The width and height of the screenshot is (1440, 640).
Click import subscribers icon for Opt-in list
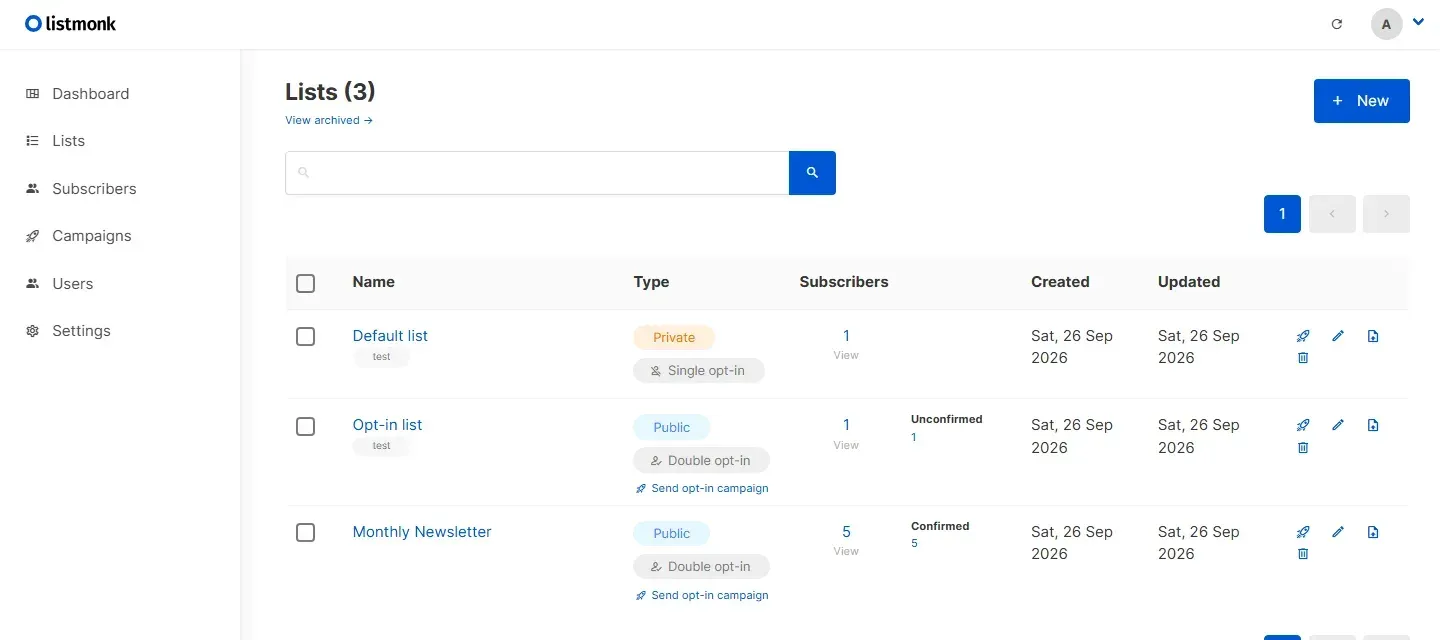point(1373,425)
